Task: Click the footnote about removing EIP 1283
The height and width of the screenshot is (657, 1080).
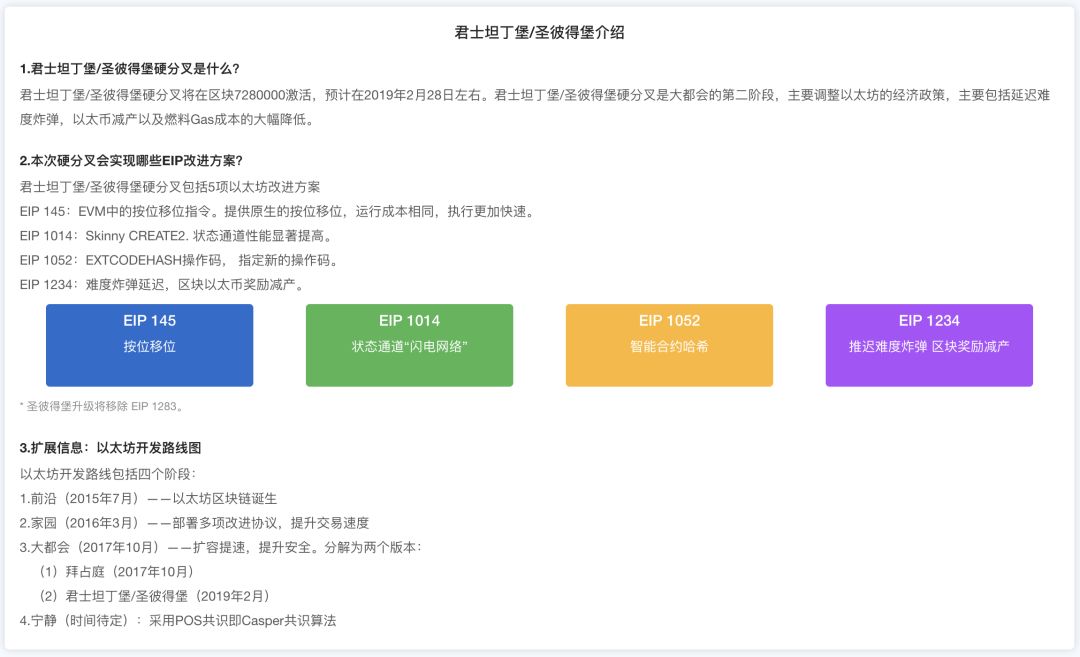Action: (x=102, y=406)
